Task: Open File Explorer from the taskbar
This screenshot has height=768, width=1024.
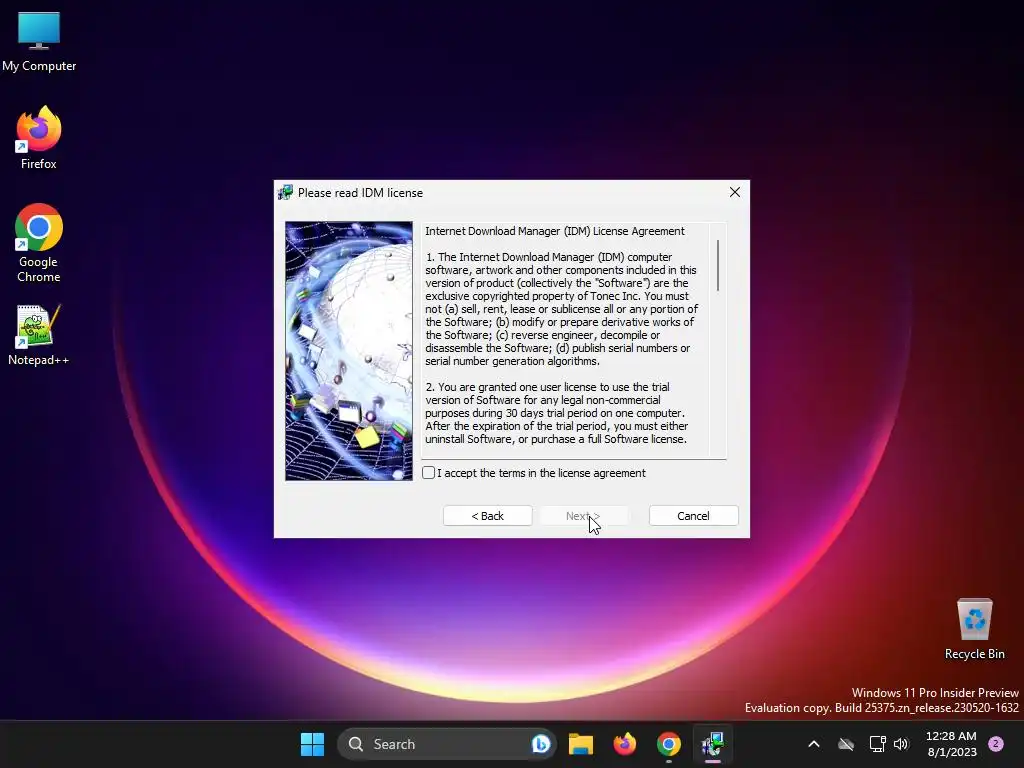Action: coord(581,744)
